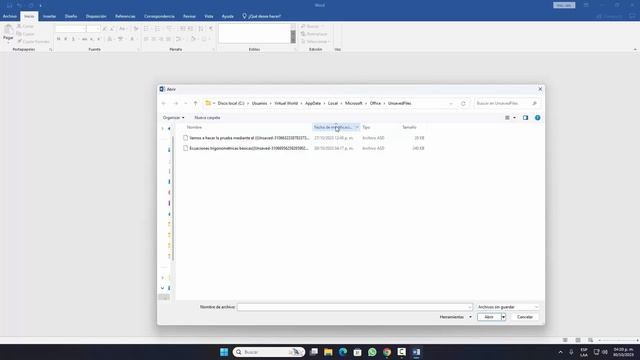This screenshot has width=640, height=360.
Task: Open Task View from the taskbar
Action: pyautogui.click(x=314, y=352)
